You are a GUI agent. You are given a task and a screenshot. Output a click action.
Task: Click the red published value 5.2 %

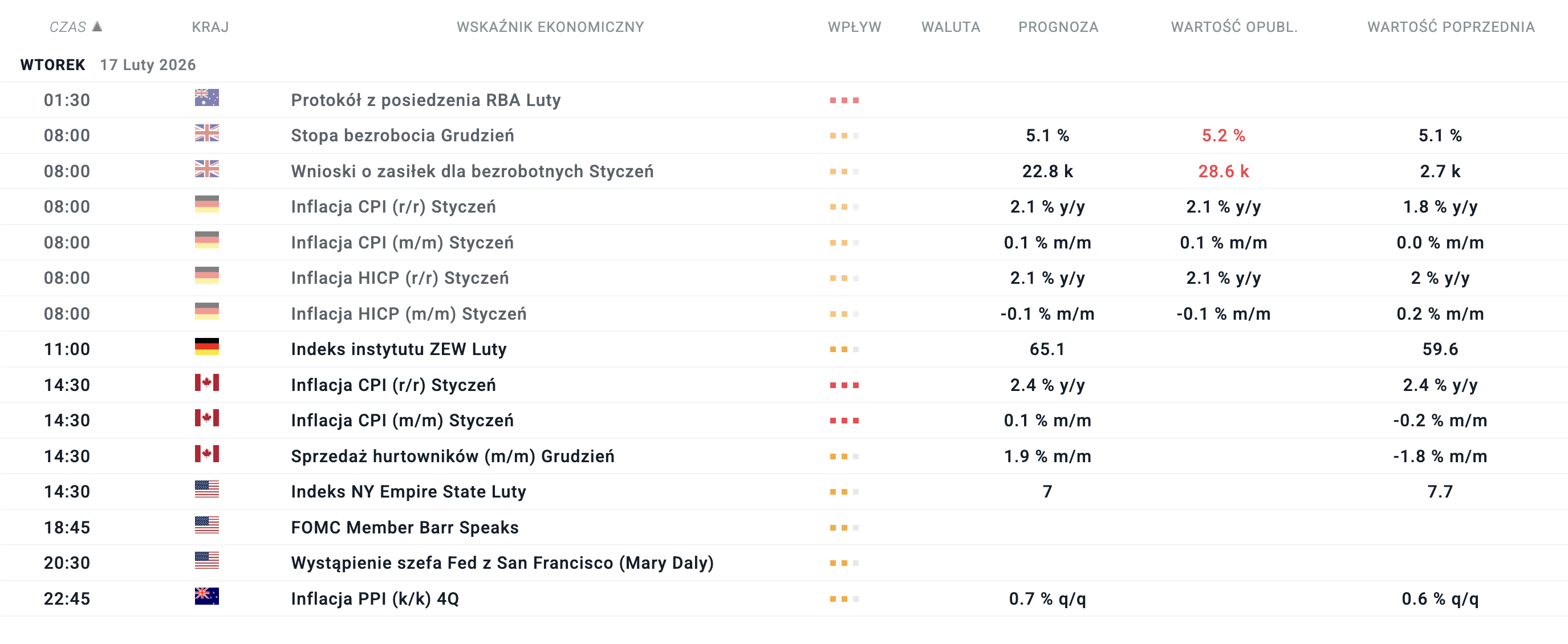tap(1223, 136)
